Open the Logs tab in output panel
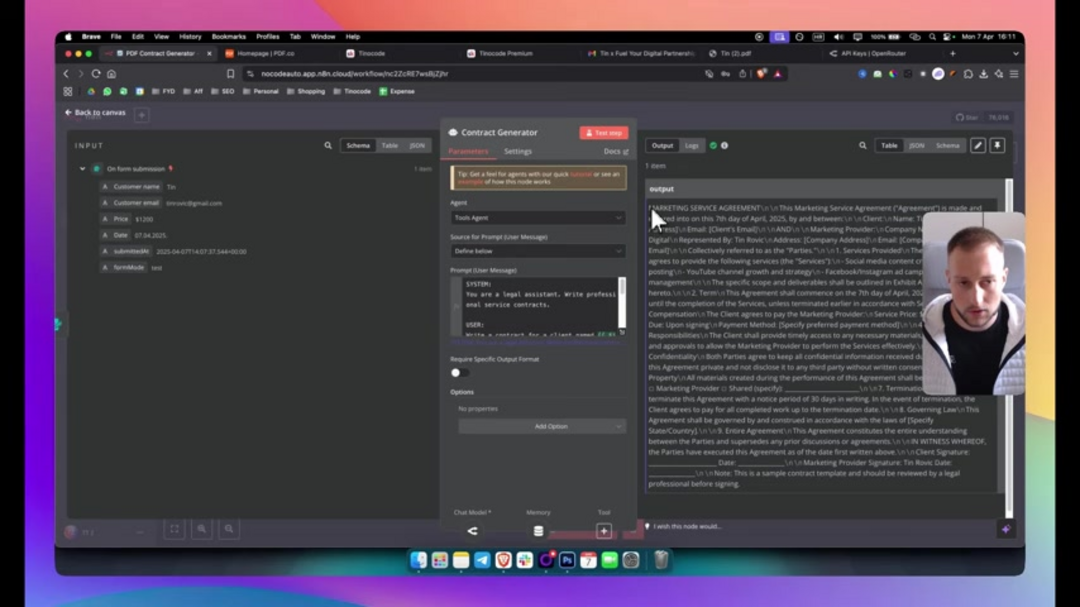Viewport: 1080px width, 607px height. 692,146
